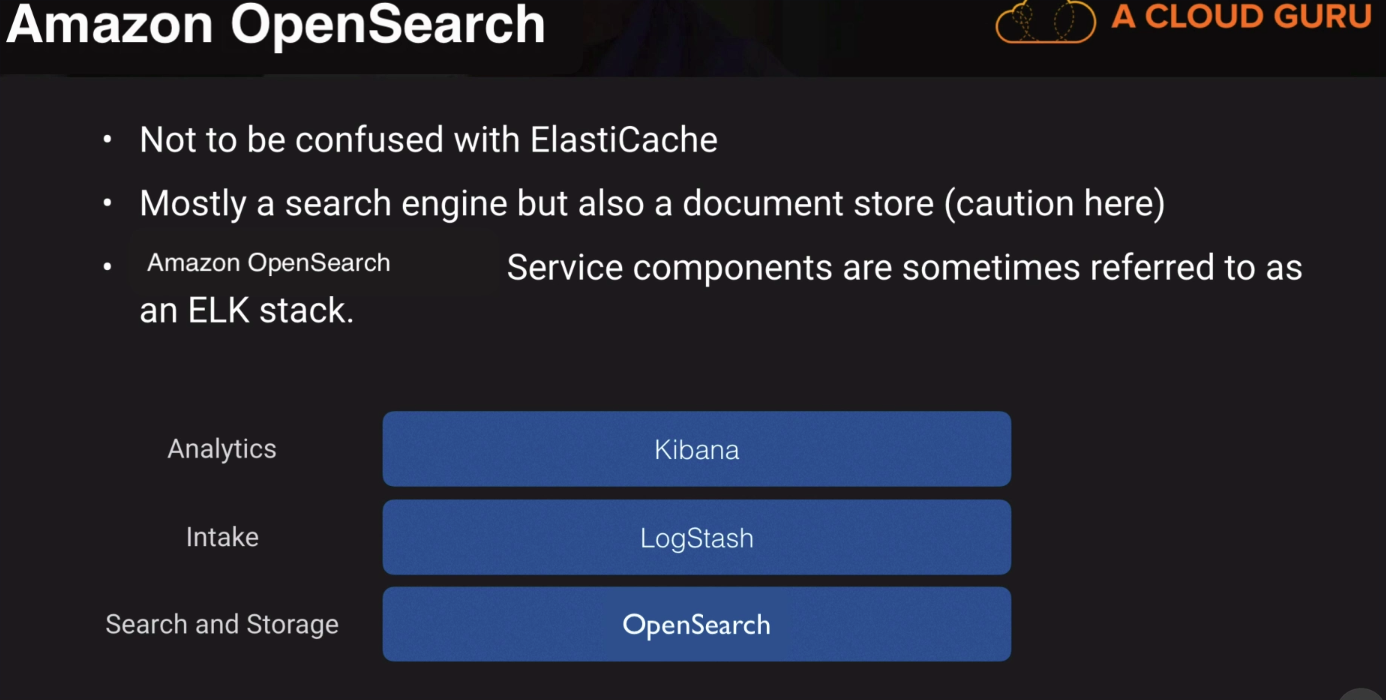
Task: Click the Analytics row label
Action: (x=222, y=449)
